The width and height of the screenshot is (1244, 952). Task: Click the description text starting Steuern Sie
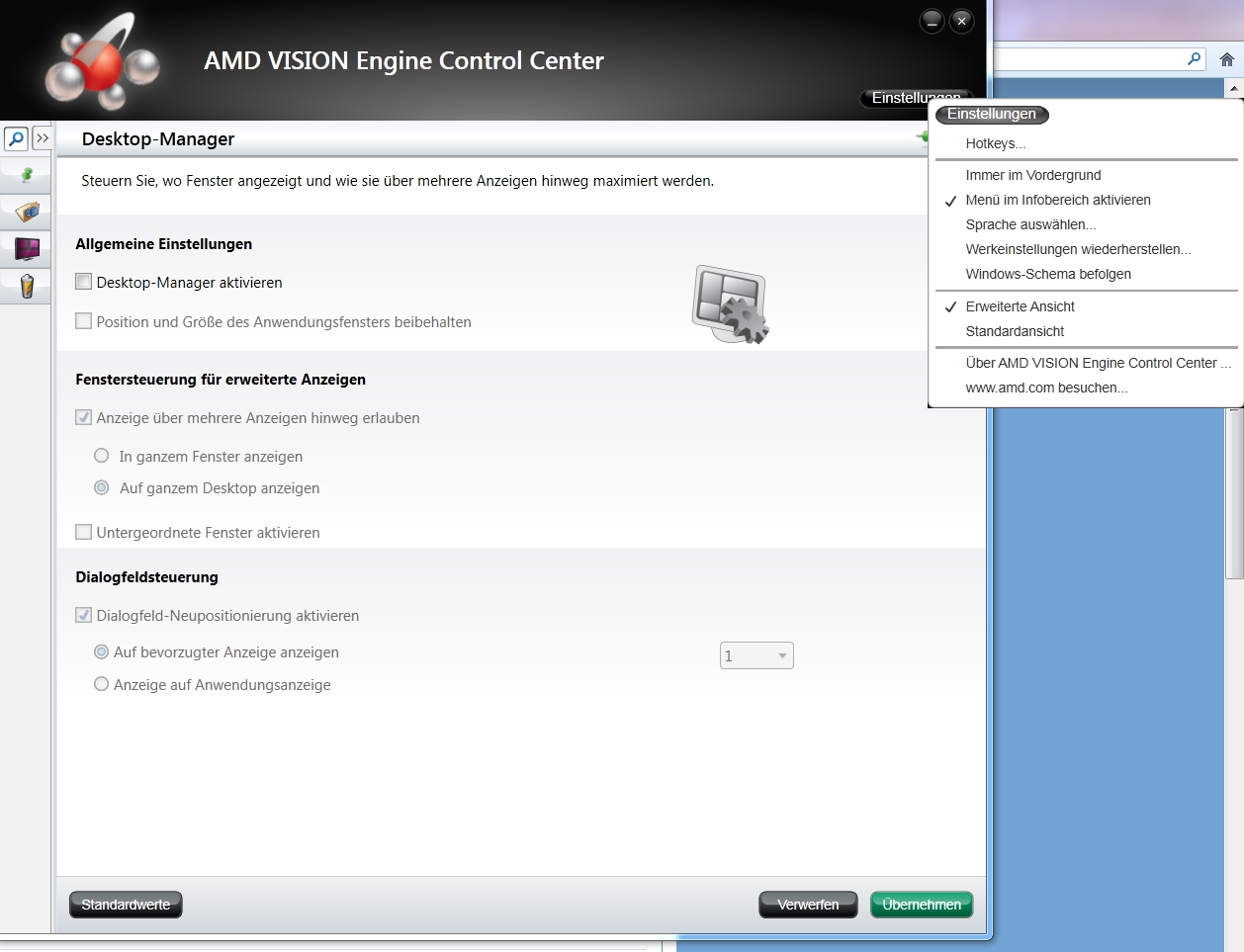(x=398, y=181)
